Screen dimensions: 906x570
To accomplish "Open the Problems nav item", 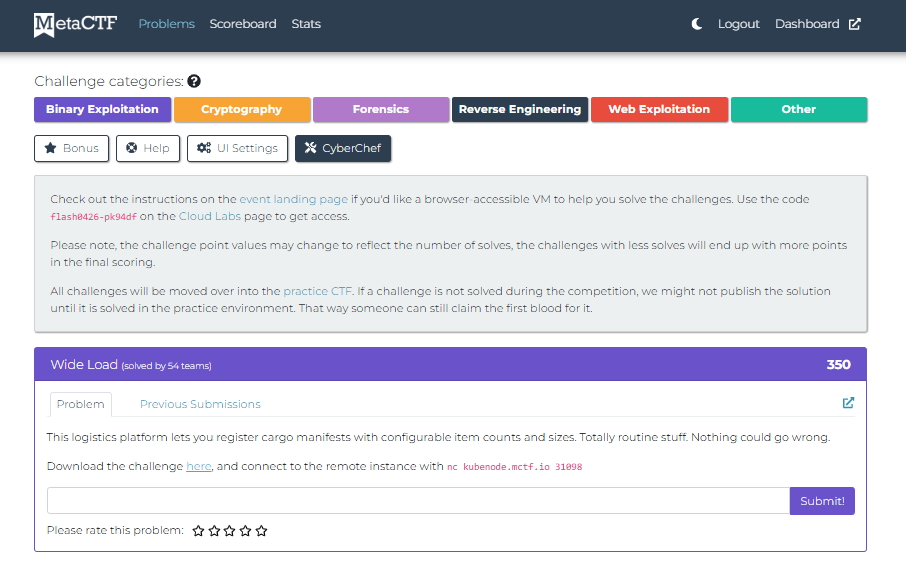I will pos(166,24).
